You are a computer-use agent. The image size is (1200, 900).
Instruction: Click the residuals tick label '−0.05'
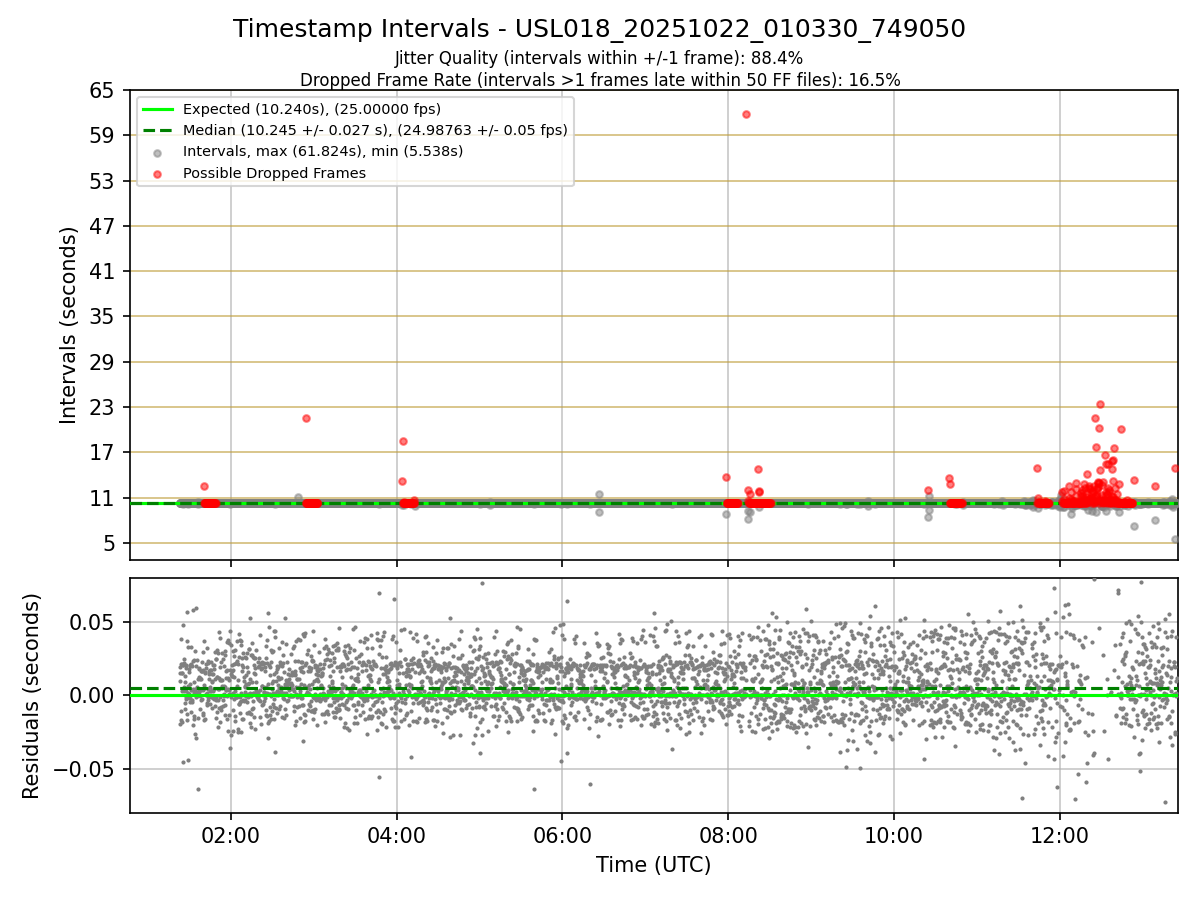pos(85,769)
